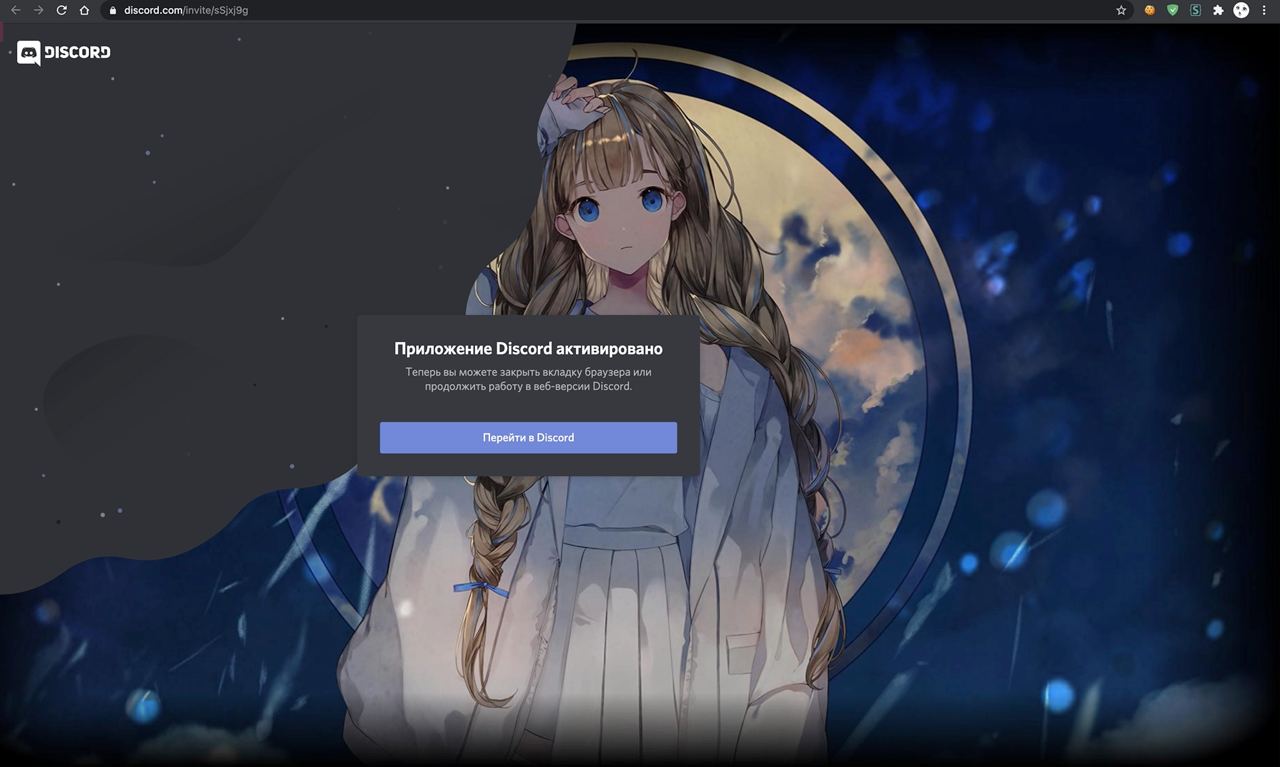This screenshot has height=767, width=1280.
Task: Open the cookie extension icon
Action: point(1150,10)
